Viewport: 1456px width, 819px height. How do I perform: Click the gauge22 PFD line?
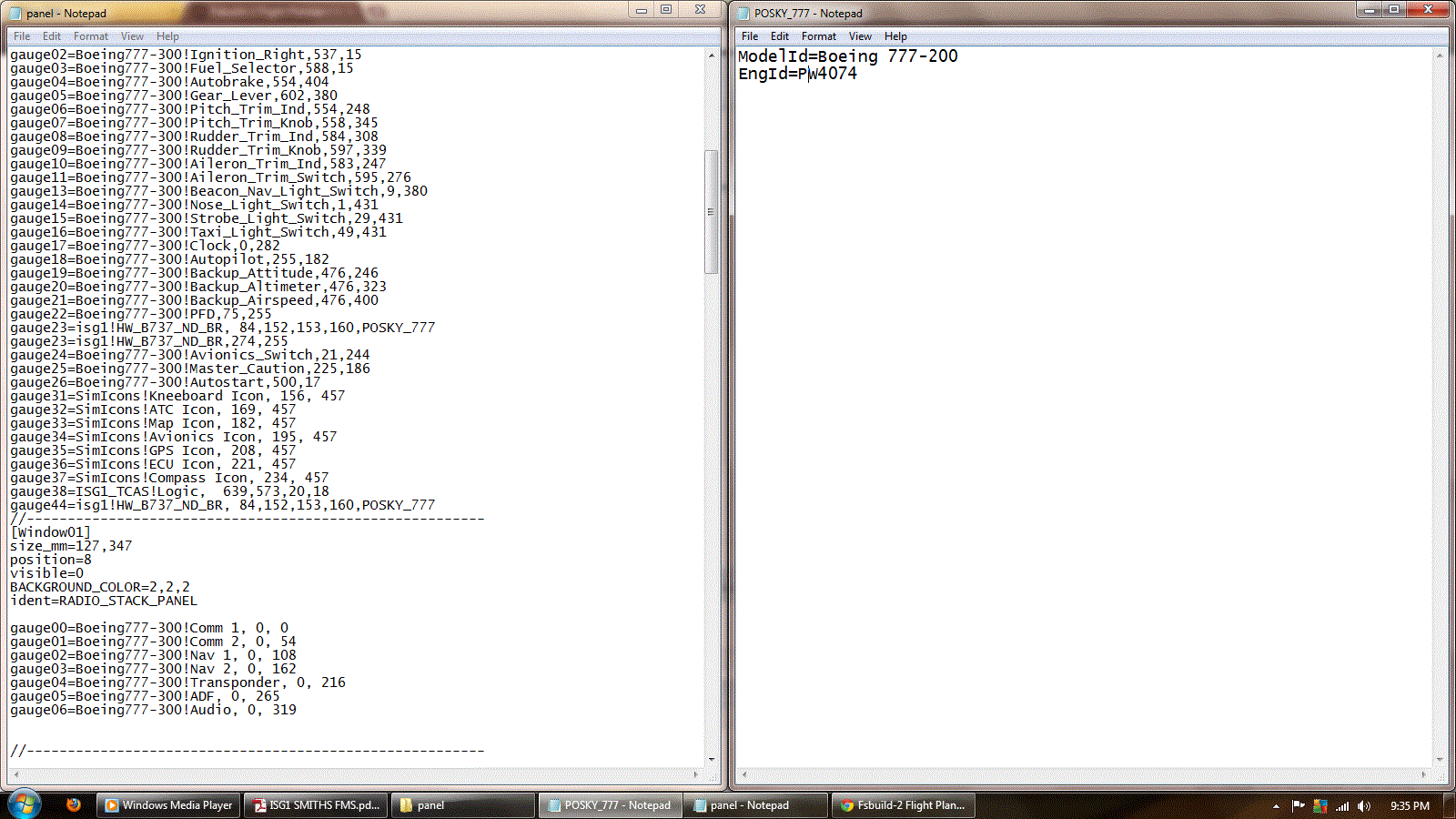click(x=141, y=314)
